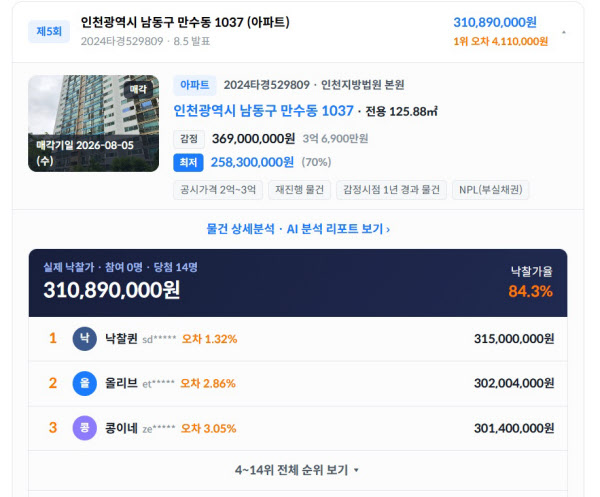Collapse the card with the top-right arrow

pos(564,32)
